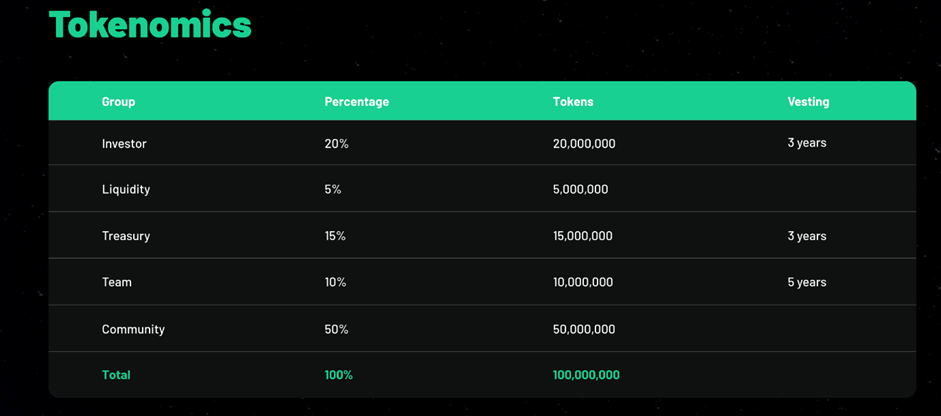
Task: Click the Vesting column header
Action: (808, 102)
